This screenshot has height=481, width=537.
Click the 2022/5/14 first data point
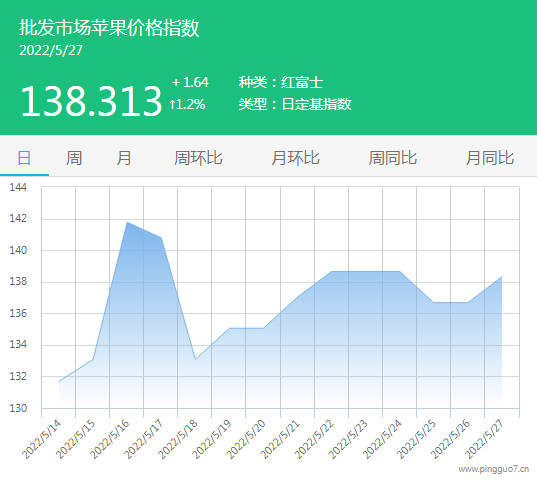point(59,381)
